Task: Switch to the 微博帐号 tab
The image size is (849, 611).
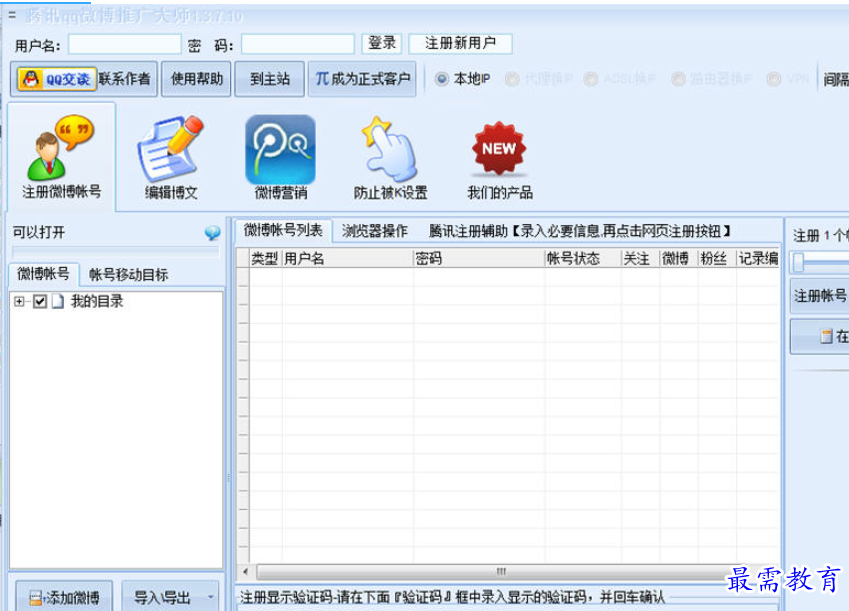Action: coord(43,274)
